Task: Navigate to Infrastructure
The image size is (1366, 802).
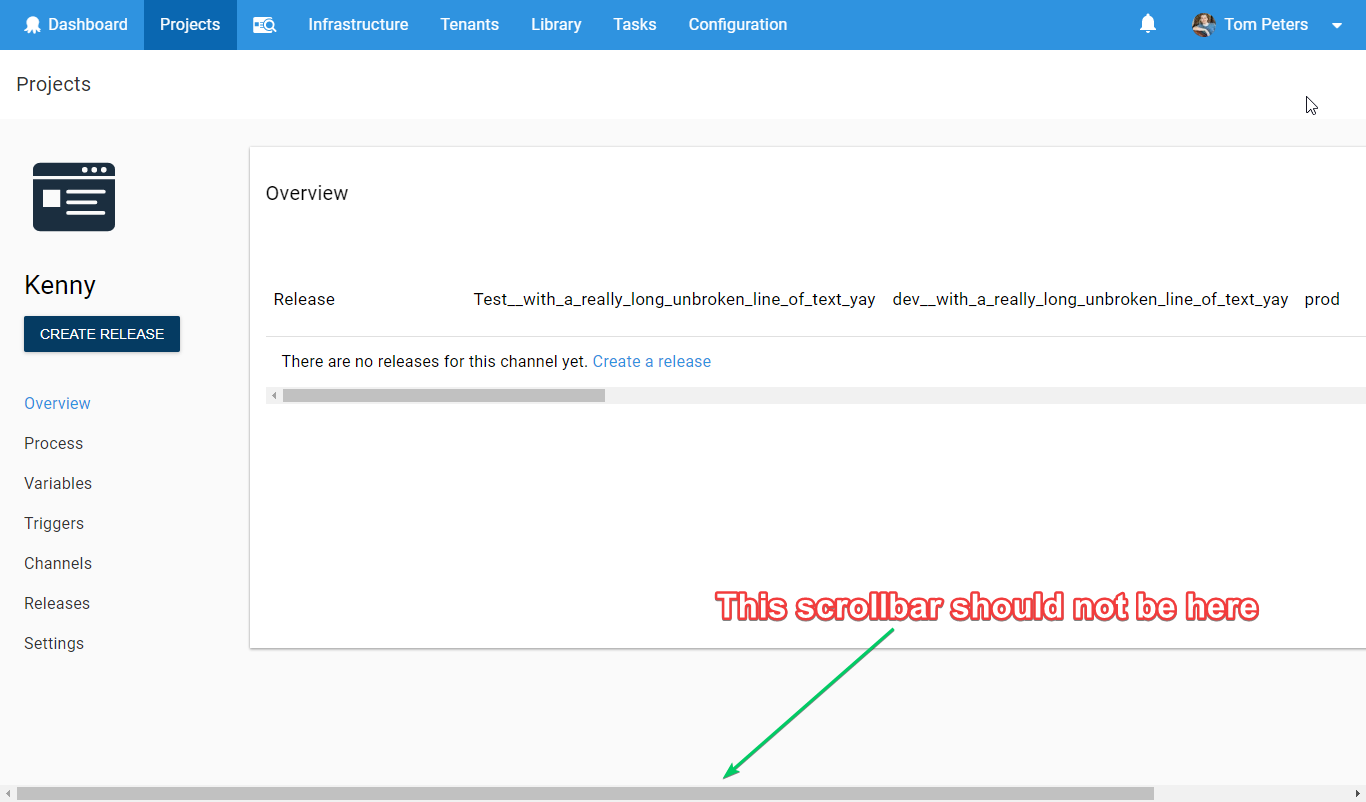Action: tap(358, 24)
